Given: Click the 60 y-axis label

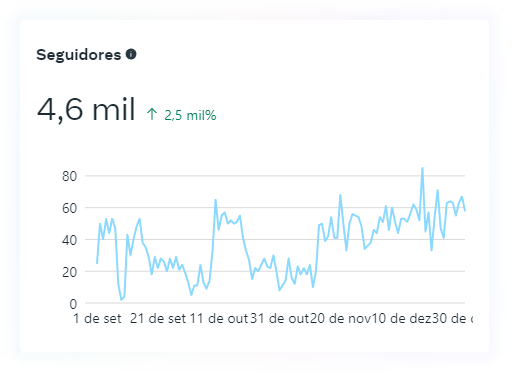Looking at the screenshot, I should point(69,208).
